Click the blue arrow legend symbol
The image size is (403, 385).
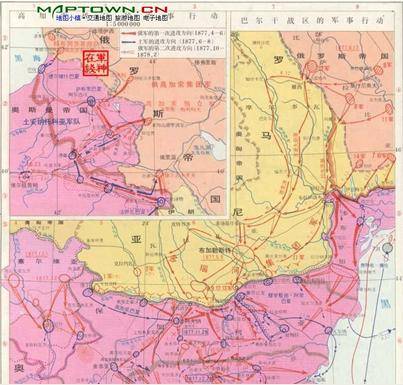129,42
